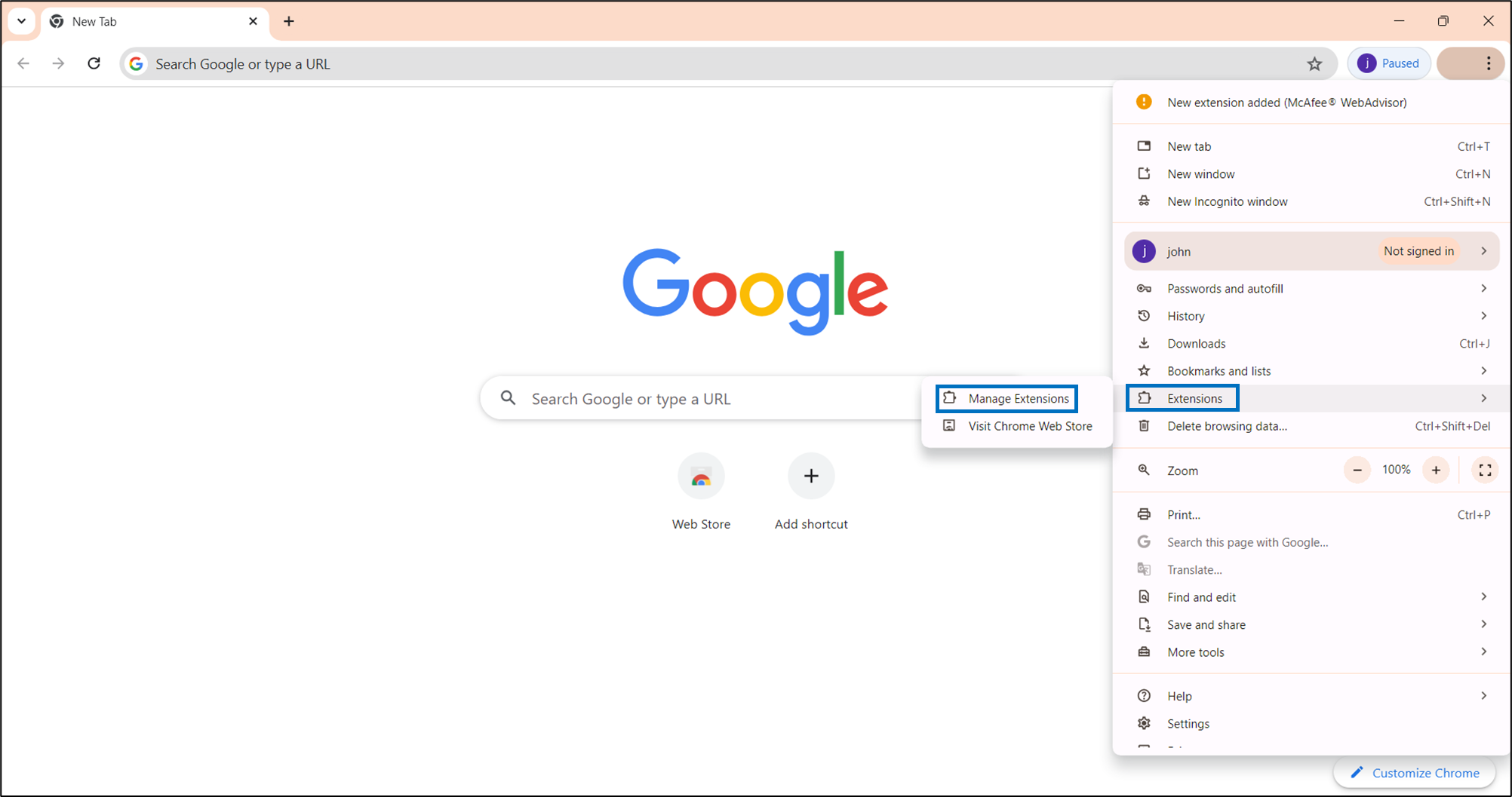The width and height of the screenshot is (1512, 797).
Task: Click Translate in the menu
Action: click(x=1311, y=570)
